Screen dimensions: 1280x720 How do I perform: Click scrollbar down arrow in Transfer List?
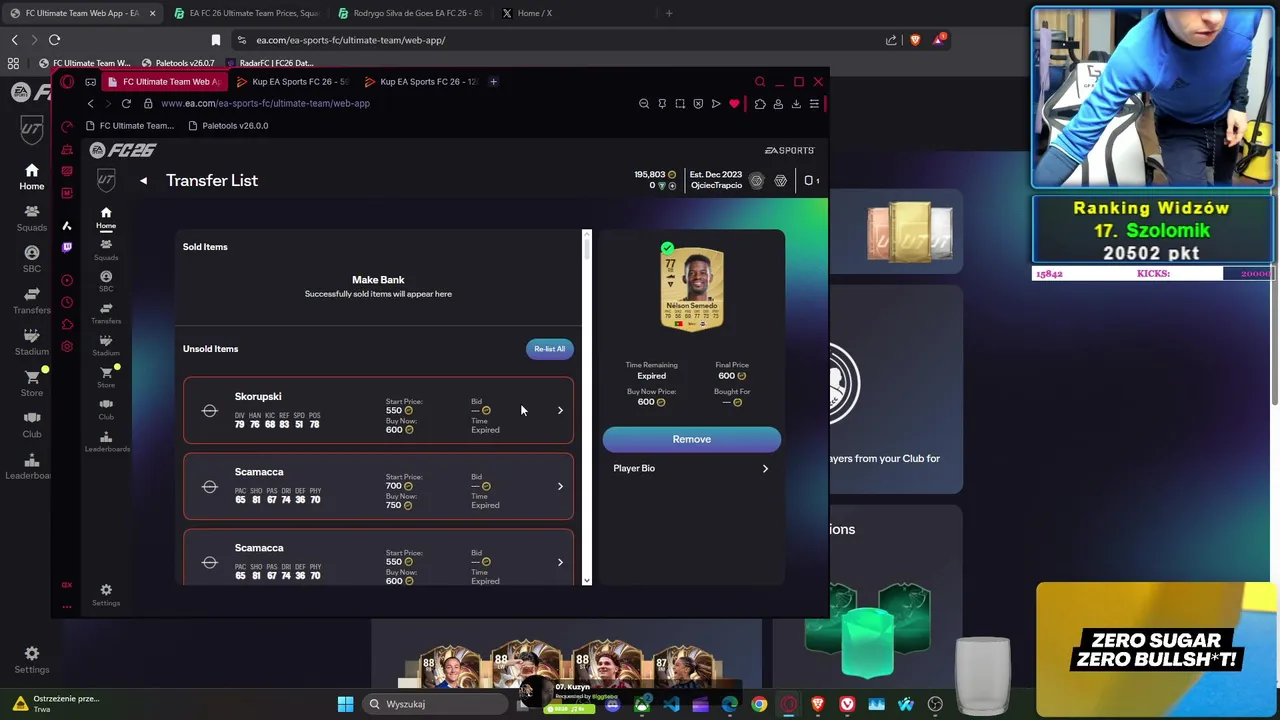[586, 580]
